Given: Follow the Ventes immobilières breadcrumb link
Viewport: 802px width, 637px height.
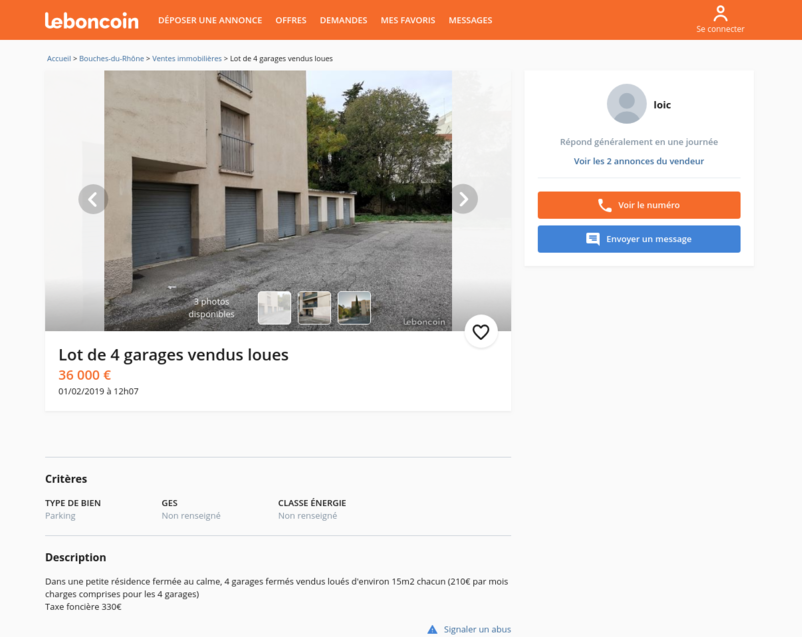Looking at the screenshot, I should (x=187, y=59).
